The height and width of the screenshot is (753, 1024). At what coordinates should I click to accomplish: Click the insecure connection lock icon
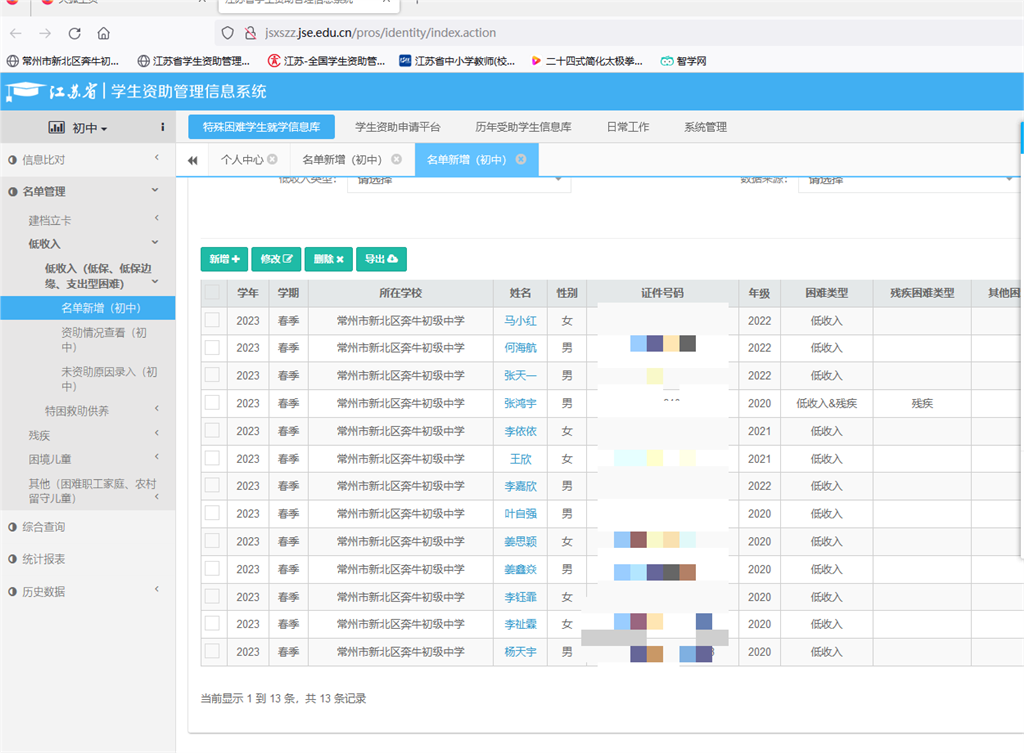[250, 33]
